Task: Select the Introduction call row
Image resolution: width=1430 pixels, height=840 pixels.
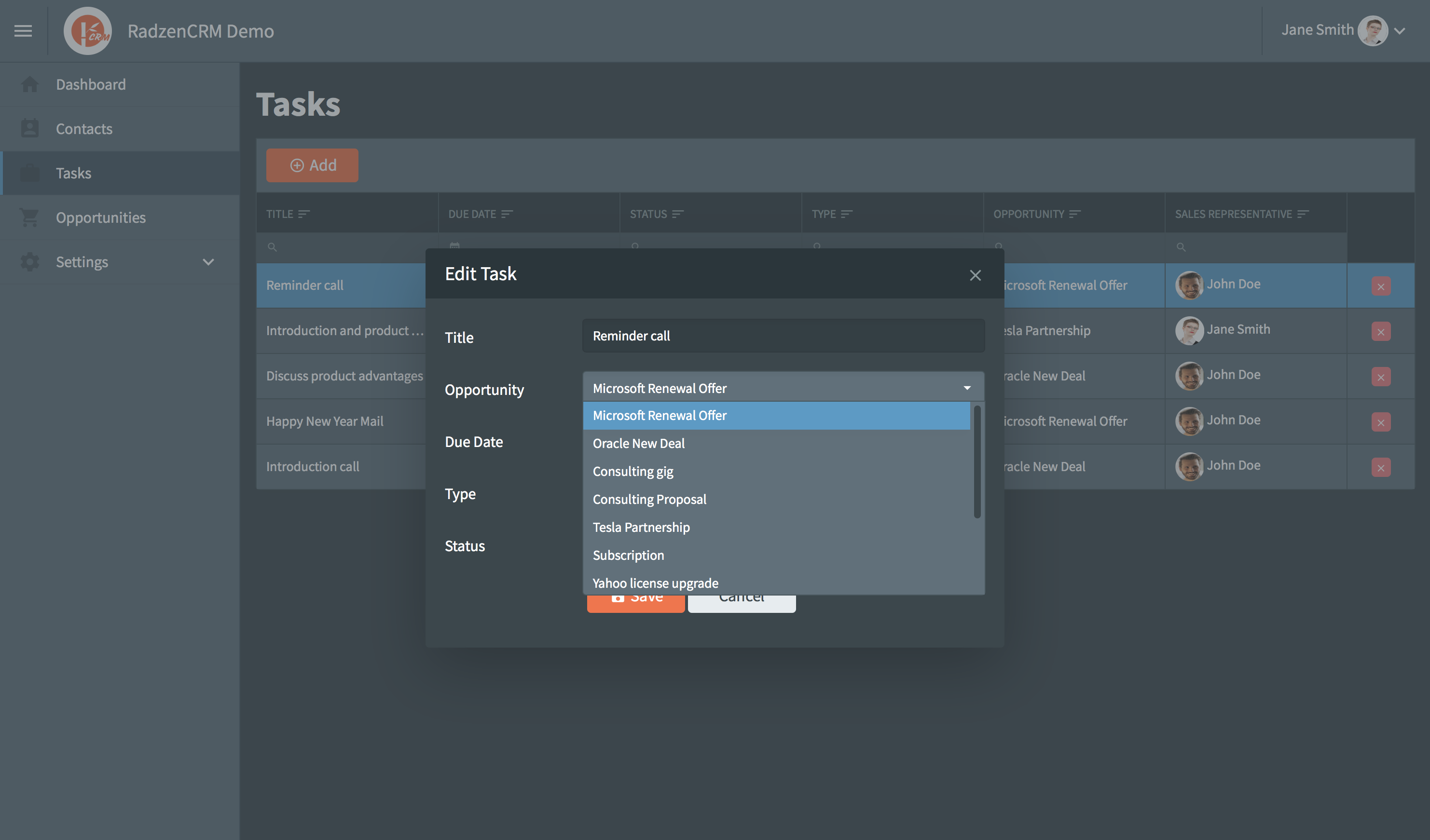Action: click(x=313, y=466)
